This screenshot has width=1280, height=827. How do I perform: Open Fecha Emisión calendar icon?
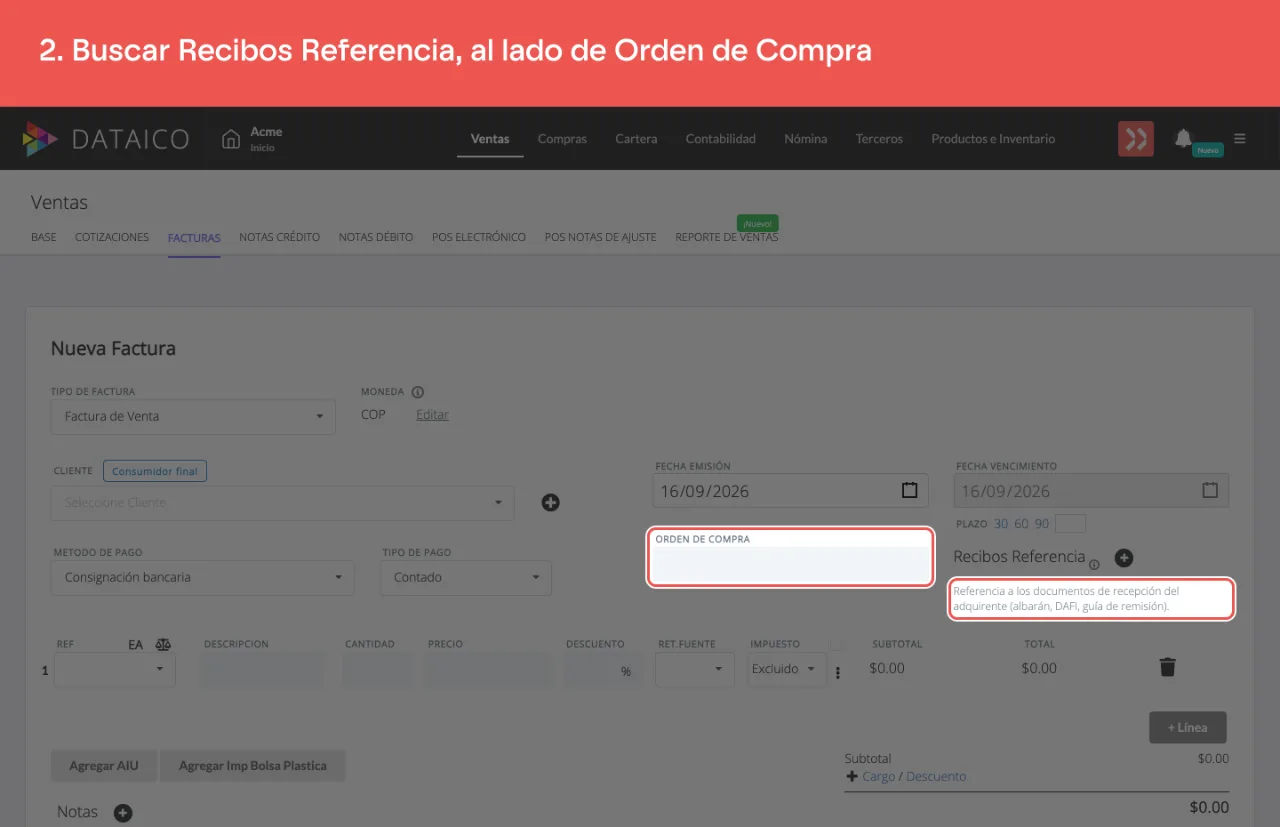point(910,490)
